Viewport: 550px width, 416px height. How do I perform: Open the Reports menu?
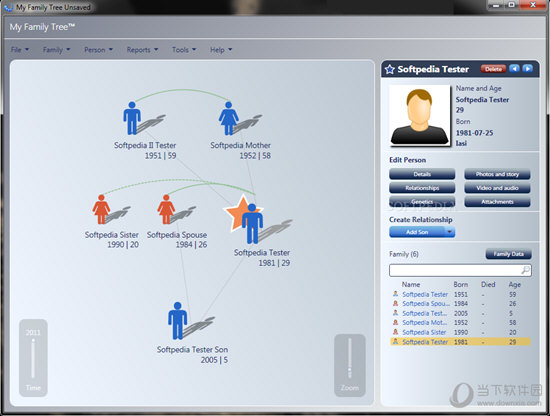tap(142, 50)
